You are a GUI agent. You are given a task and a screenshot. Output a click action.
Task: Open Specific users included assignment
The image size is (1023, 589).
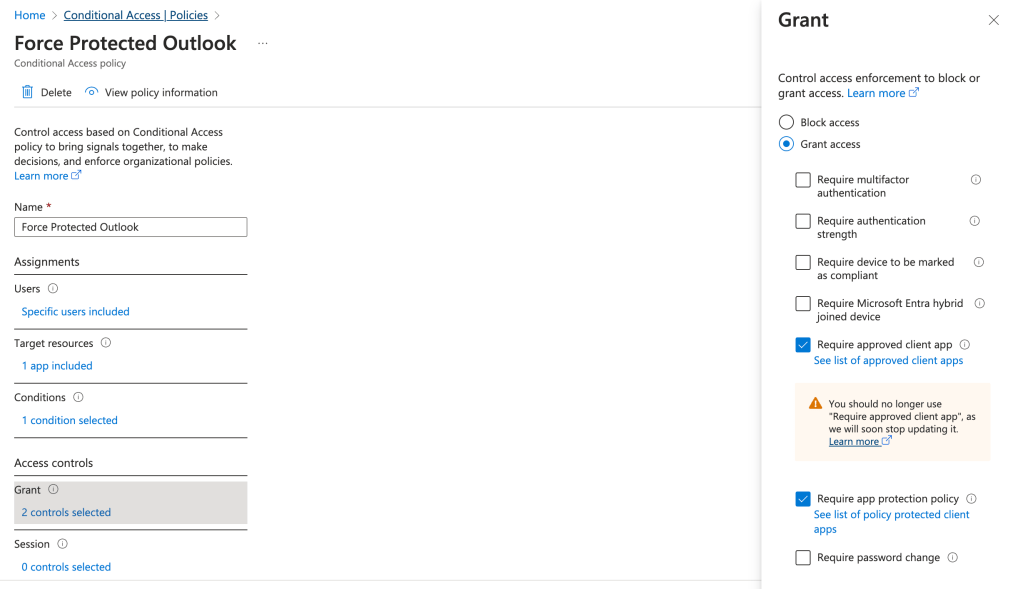[x=75, y=312]
